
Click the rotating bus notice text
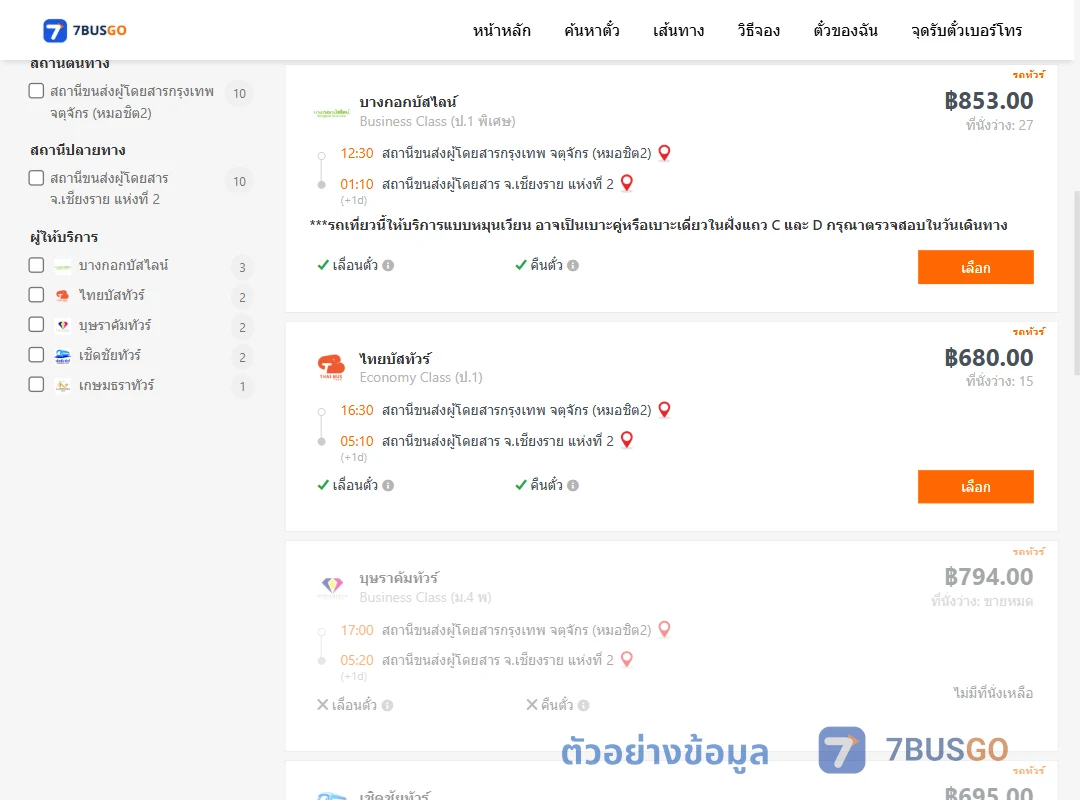click(658, 225)
